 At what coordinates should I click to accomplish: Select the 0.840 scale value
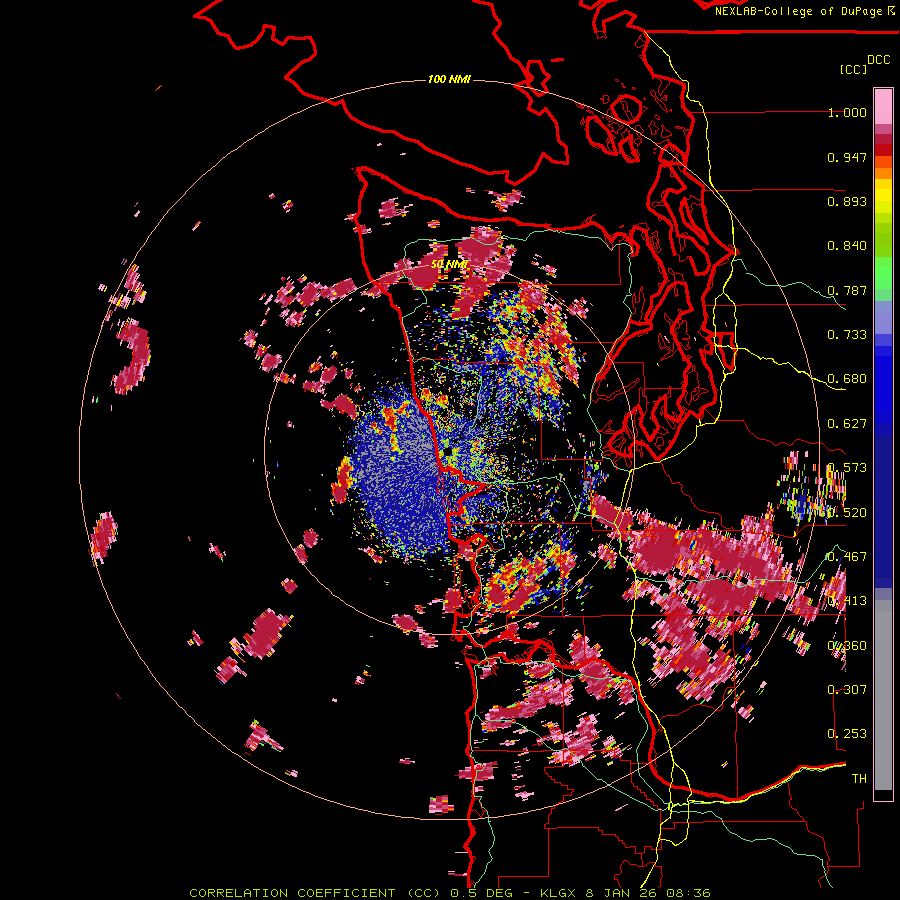click(847, 246)
